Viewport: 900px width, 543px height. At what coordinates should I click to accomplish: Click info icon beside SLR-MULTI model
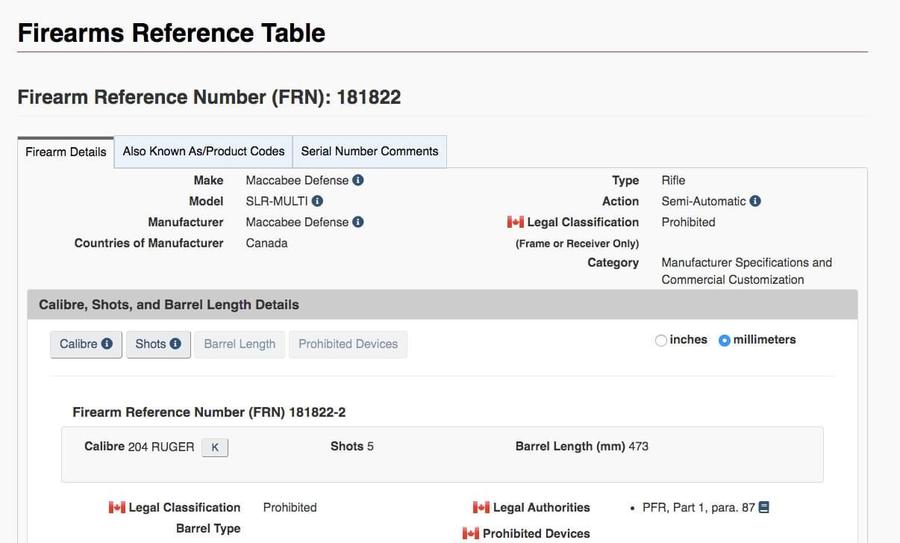(317, 201)
